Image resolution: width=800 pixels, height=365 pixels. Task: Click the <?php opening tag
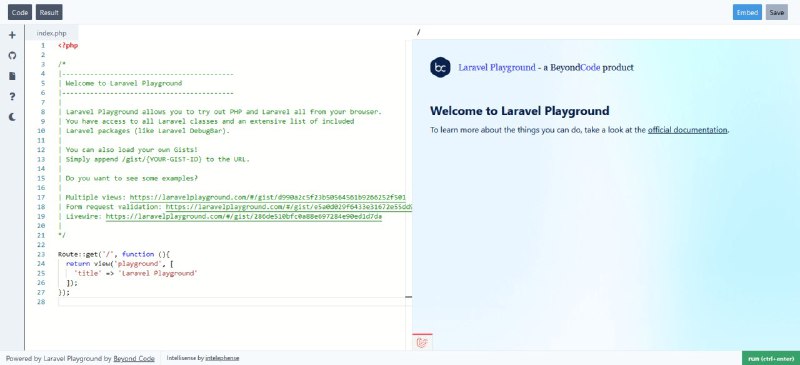pos(68,45)
